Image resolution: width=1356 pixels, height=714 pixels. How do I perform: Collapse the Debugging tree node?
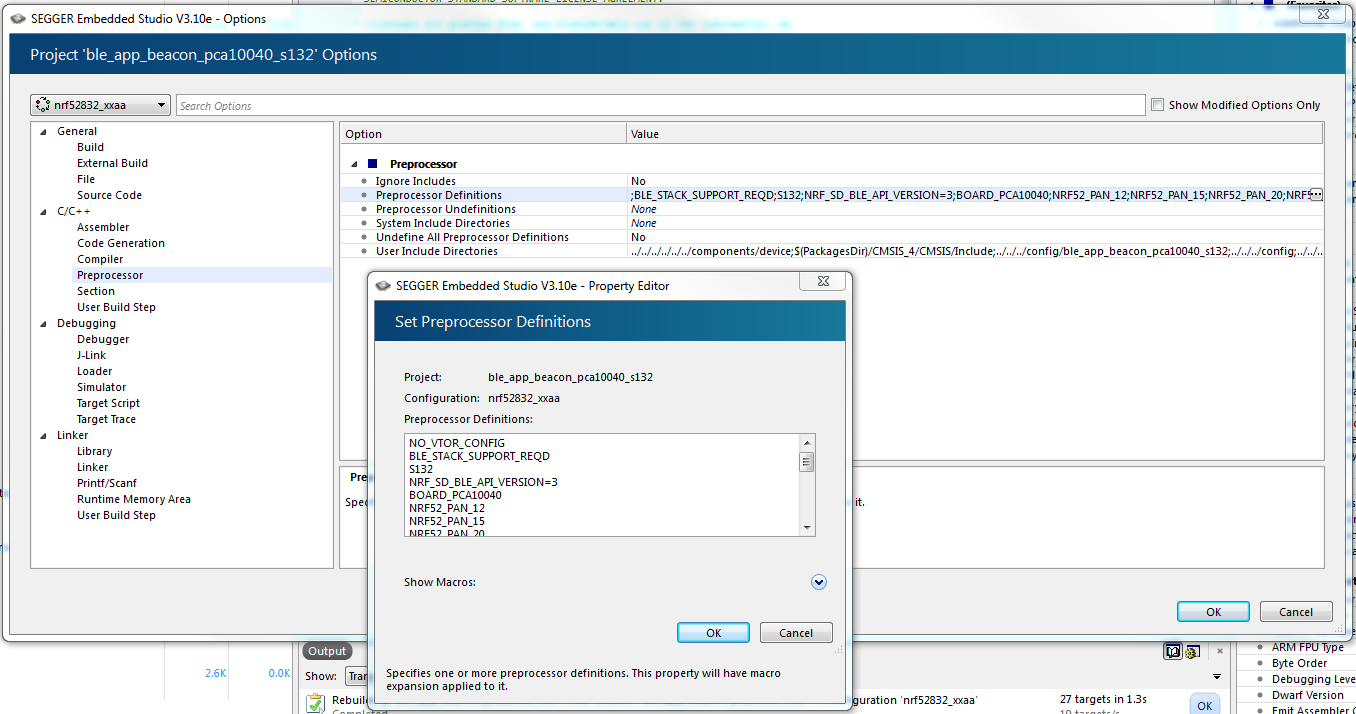click(x=43, y=323)
